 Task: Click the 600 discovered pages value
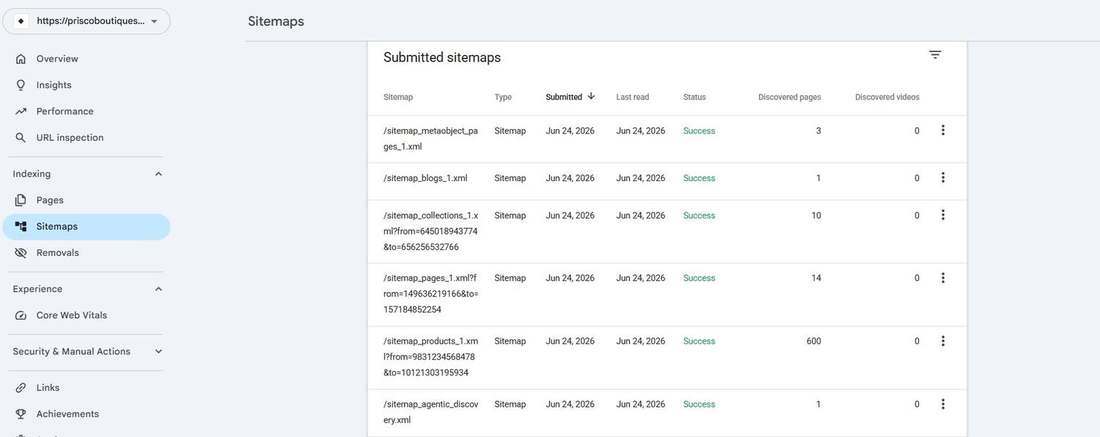click(x=814, y=342)
